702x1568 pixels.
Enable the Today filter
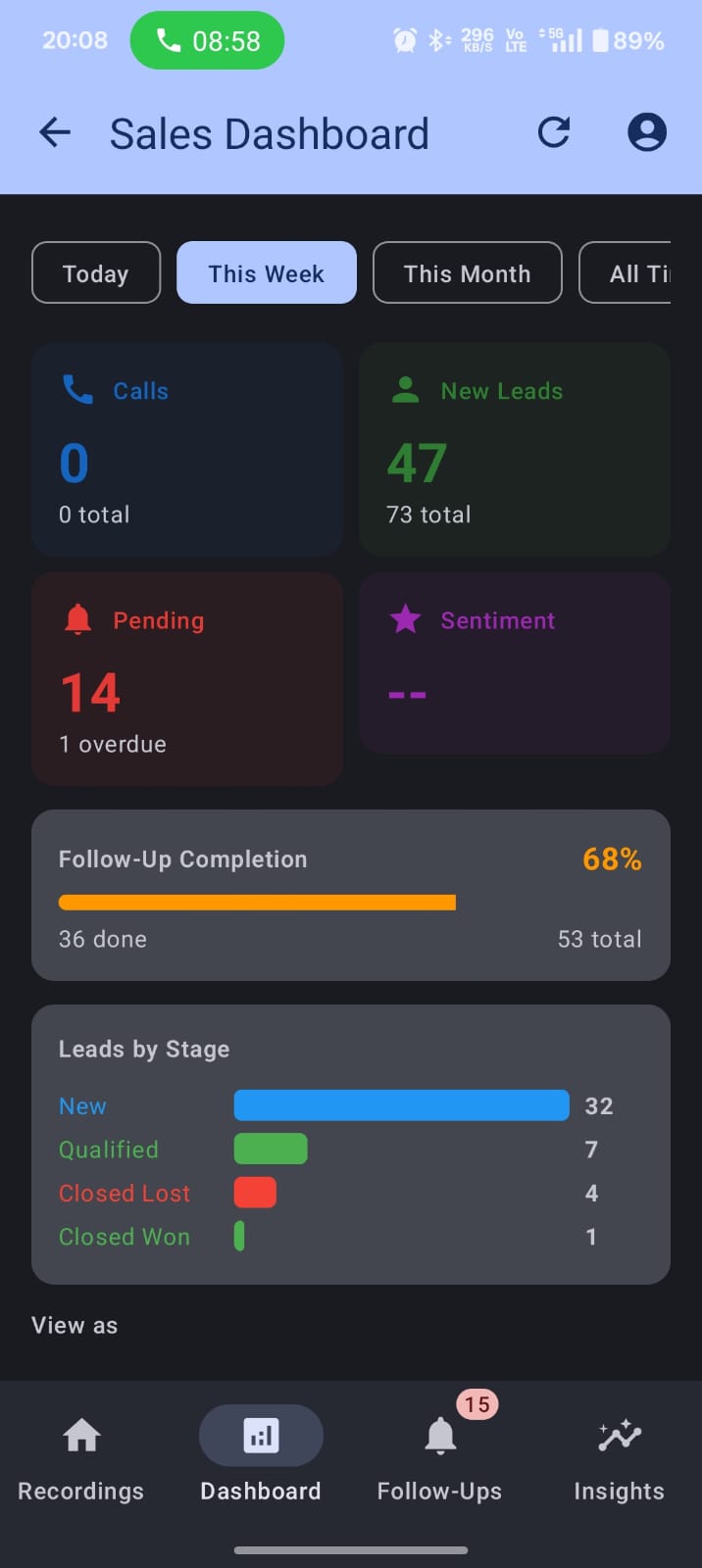coord(95,272)
